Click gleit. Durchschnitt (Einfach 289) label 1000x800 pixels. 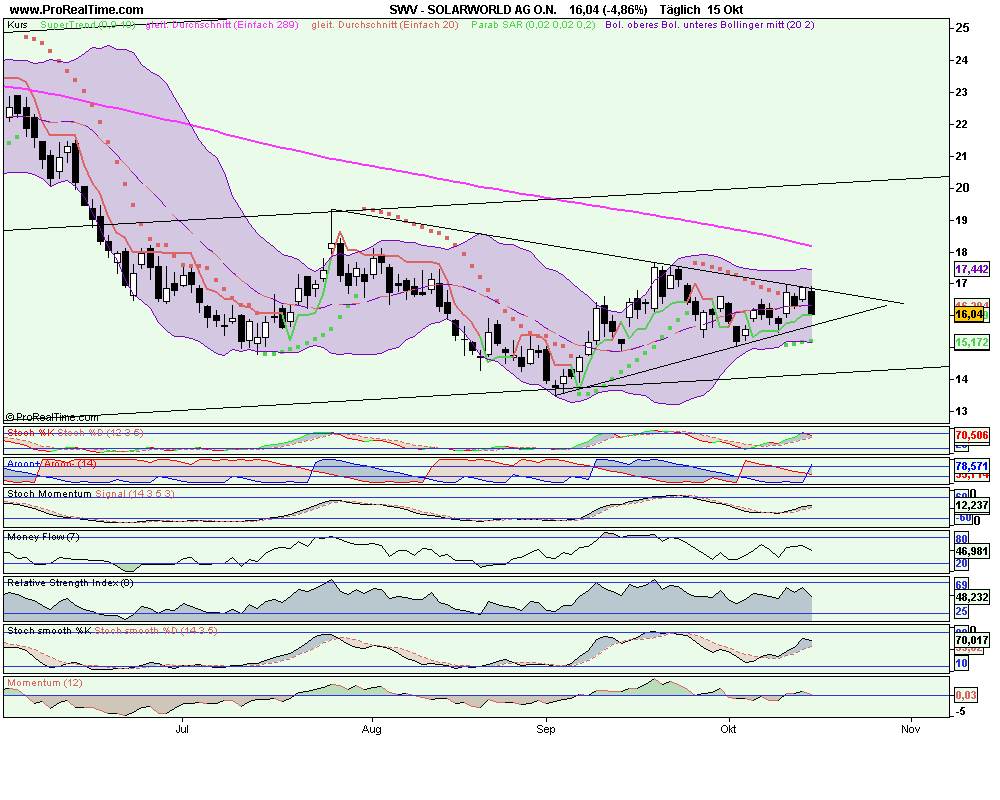click(222, 25)
